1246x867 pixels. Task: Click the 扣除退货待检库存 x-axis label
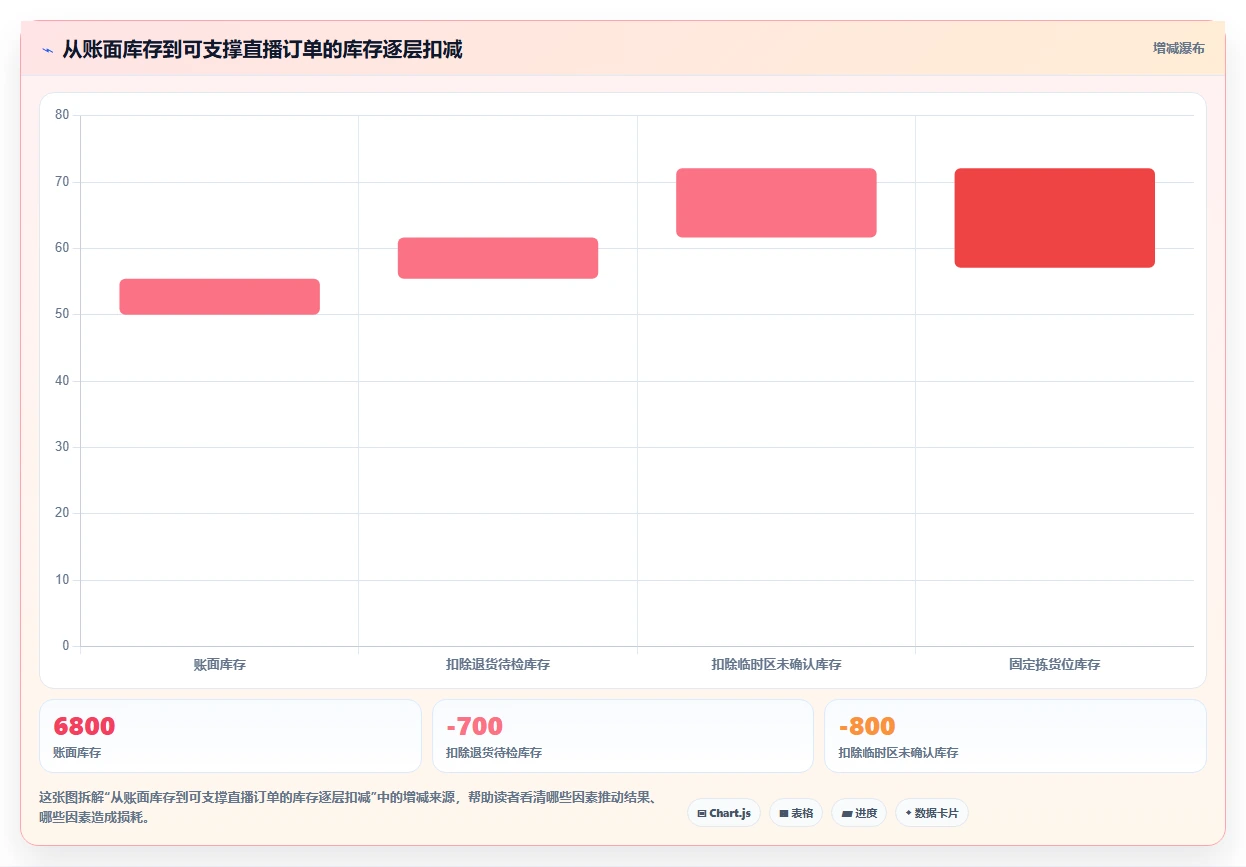pyautogui.click(x=498, y=664)
